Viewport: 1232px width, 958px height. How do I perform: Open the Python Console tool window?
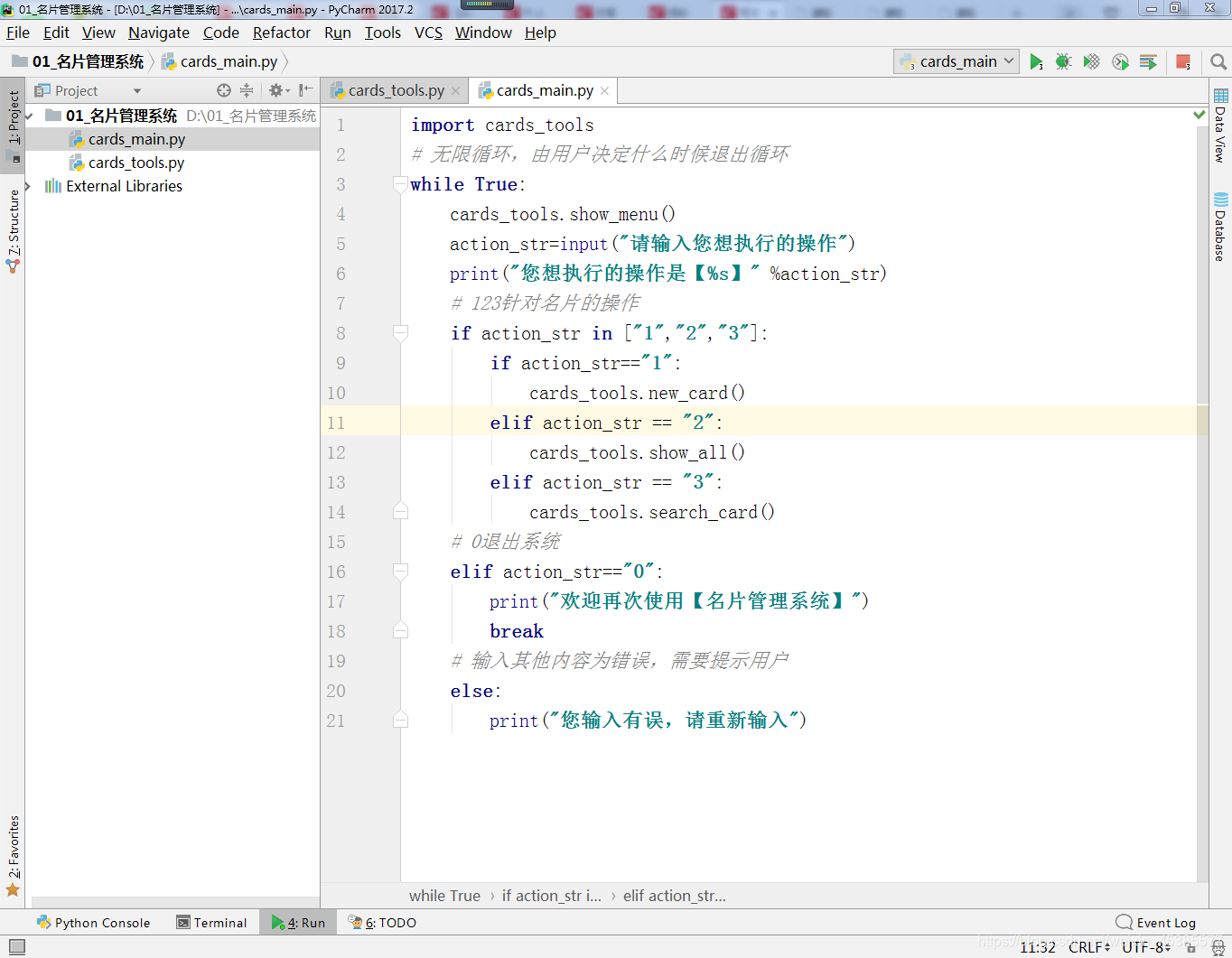point(93,923)
